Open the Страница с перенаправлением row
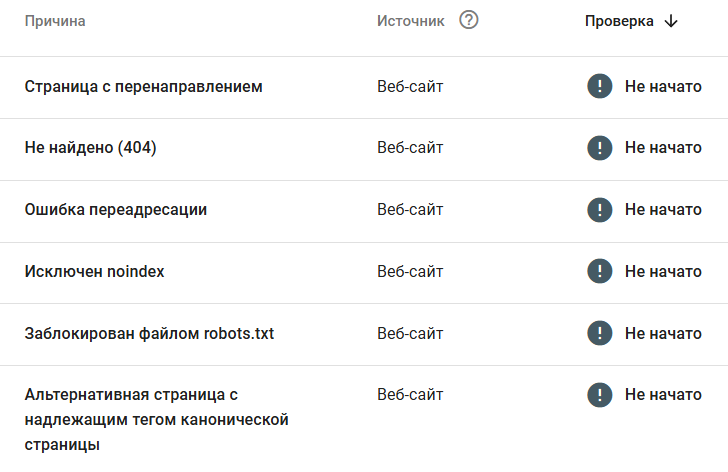728x472 pixels. coord(143,87)
